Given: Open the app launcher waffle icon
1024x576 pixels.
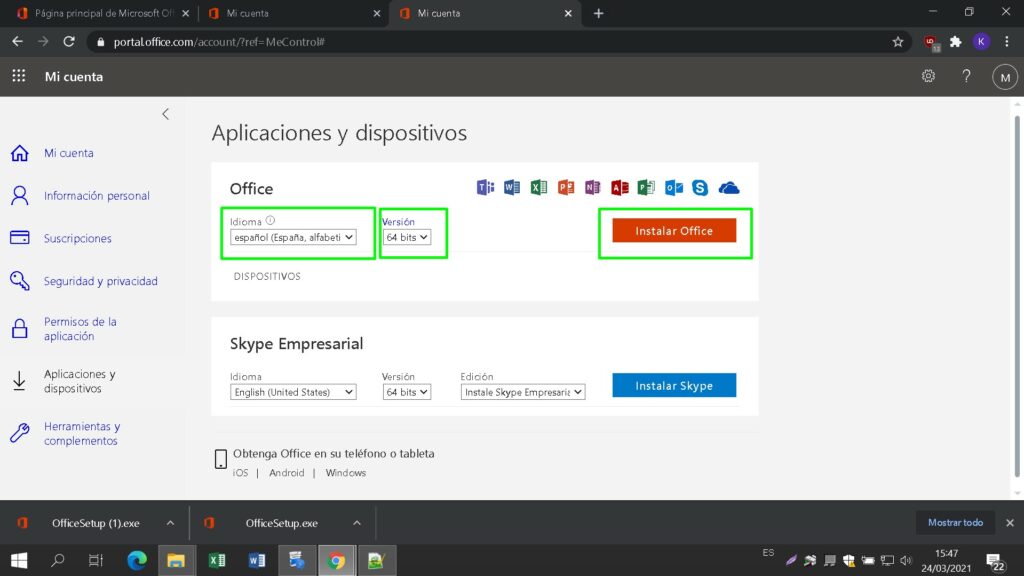Looking at the screenshot, I should tap(18, 76).
